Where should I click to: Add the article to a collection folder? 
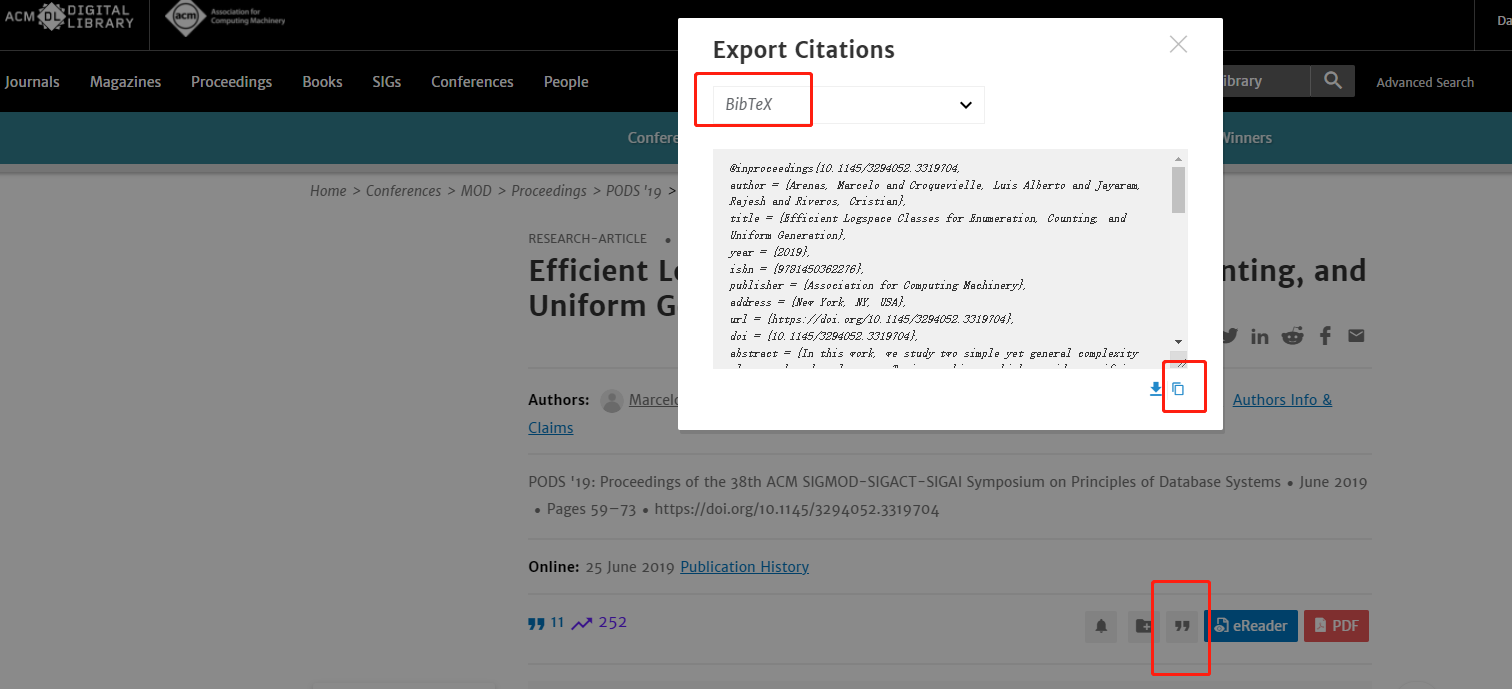click(1142, 626)
